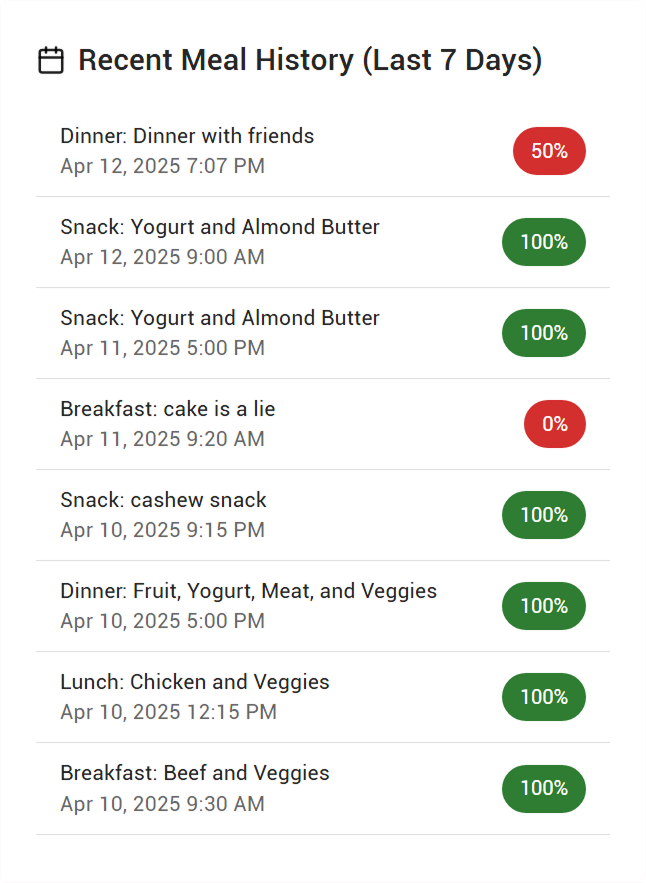646x883 pixels.
Task: Select the Apr 12 9:00 AM yogurt snack
Action: click(x=323, y=242)
